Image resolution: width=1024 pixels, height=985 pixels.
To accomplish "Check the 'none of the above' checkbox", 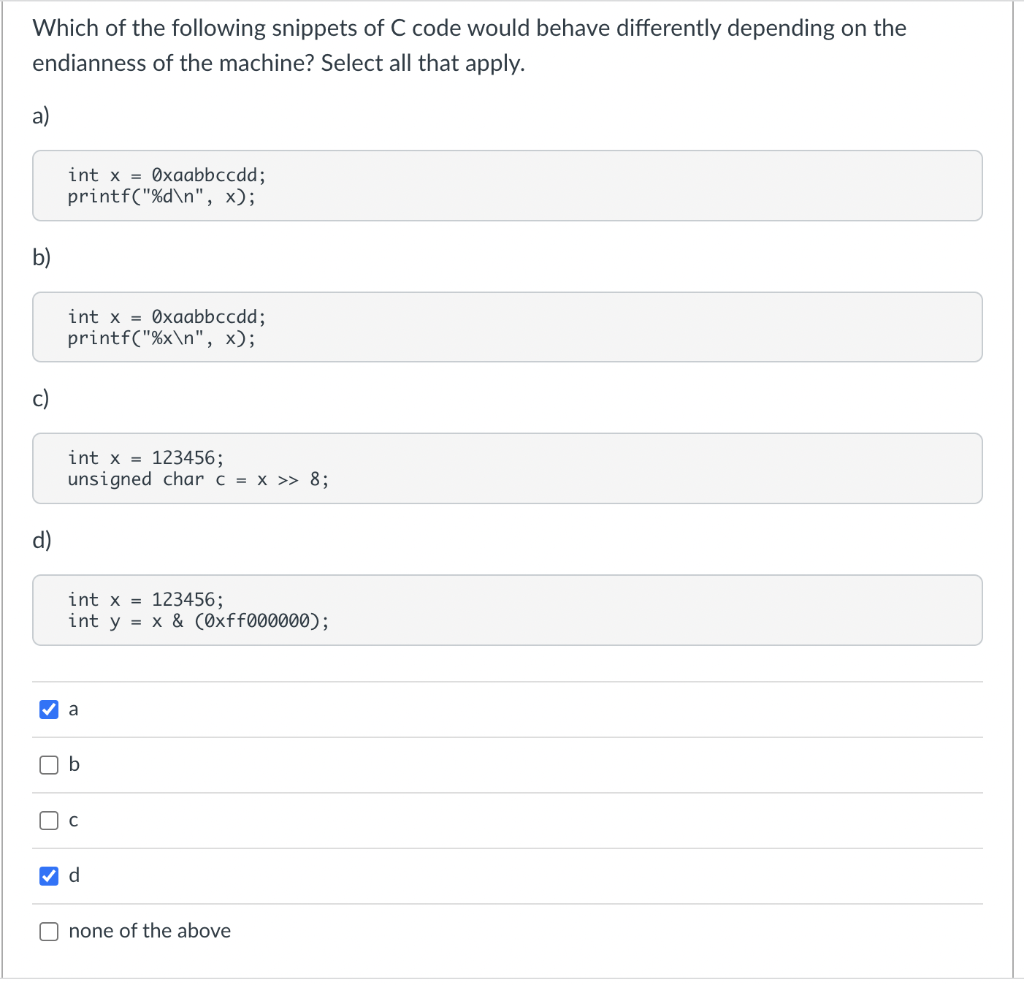I will [48, 931].
